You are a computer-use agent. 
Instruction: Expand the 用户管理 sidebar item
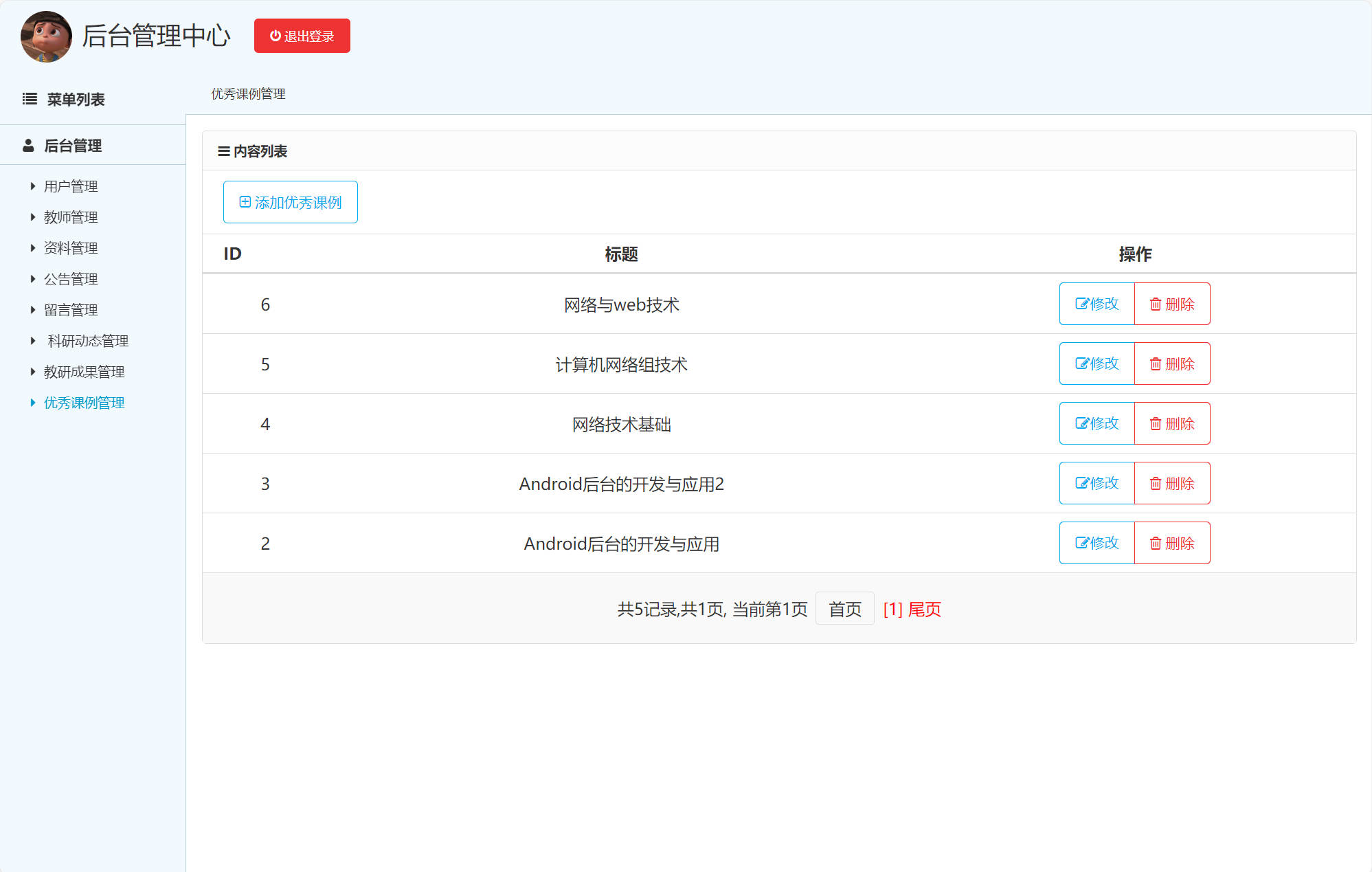pyautogui.click(x=32, y=186)
